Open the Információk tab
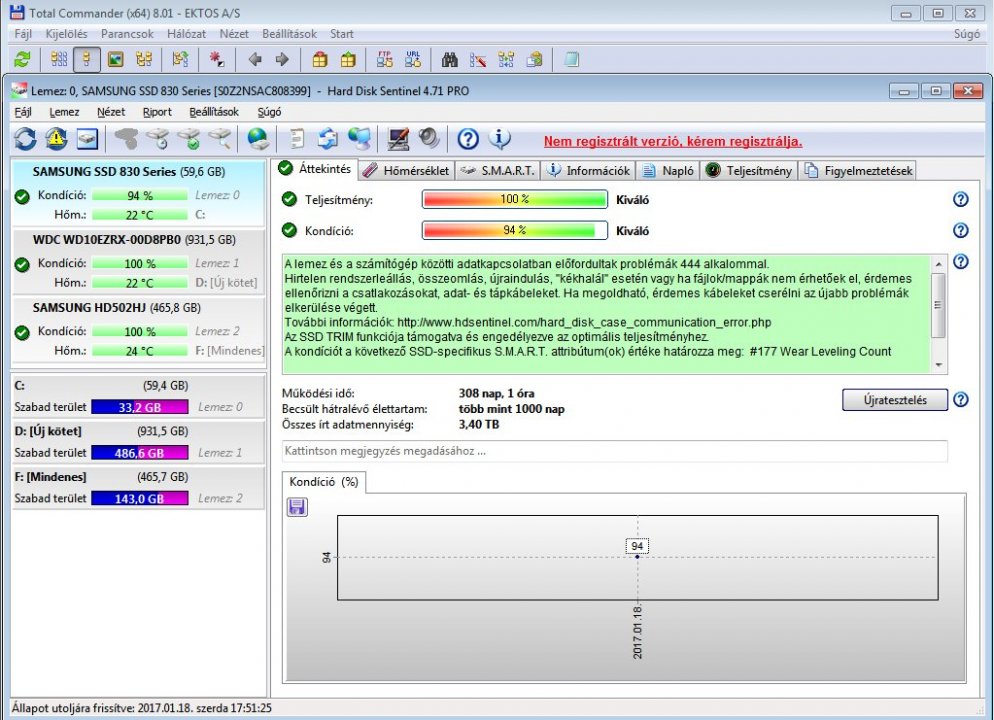Image resolution: width=994 pixels, height=720 pixels. pyautogui.click(x=589, y=170)
